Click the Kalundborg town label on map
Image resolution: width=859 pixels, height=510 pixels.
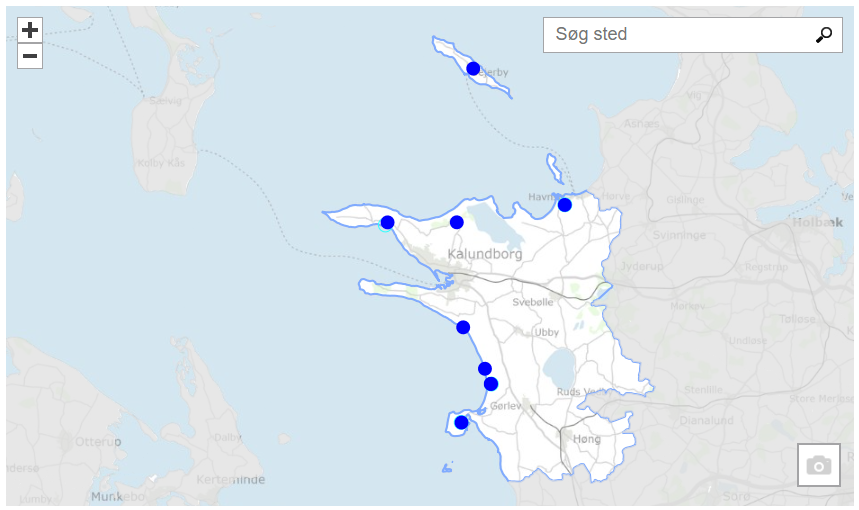click(484, 254)
